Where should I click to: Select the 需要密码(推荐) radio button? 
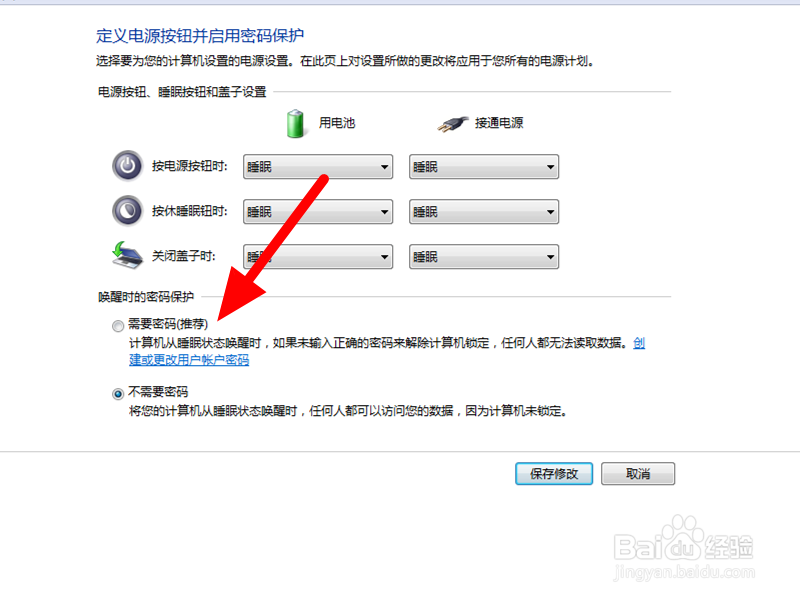point(118,326)
